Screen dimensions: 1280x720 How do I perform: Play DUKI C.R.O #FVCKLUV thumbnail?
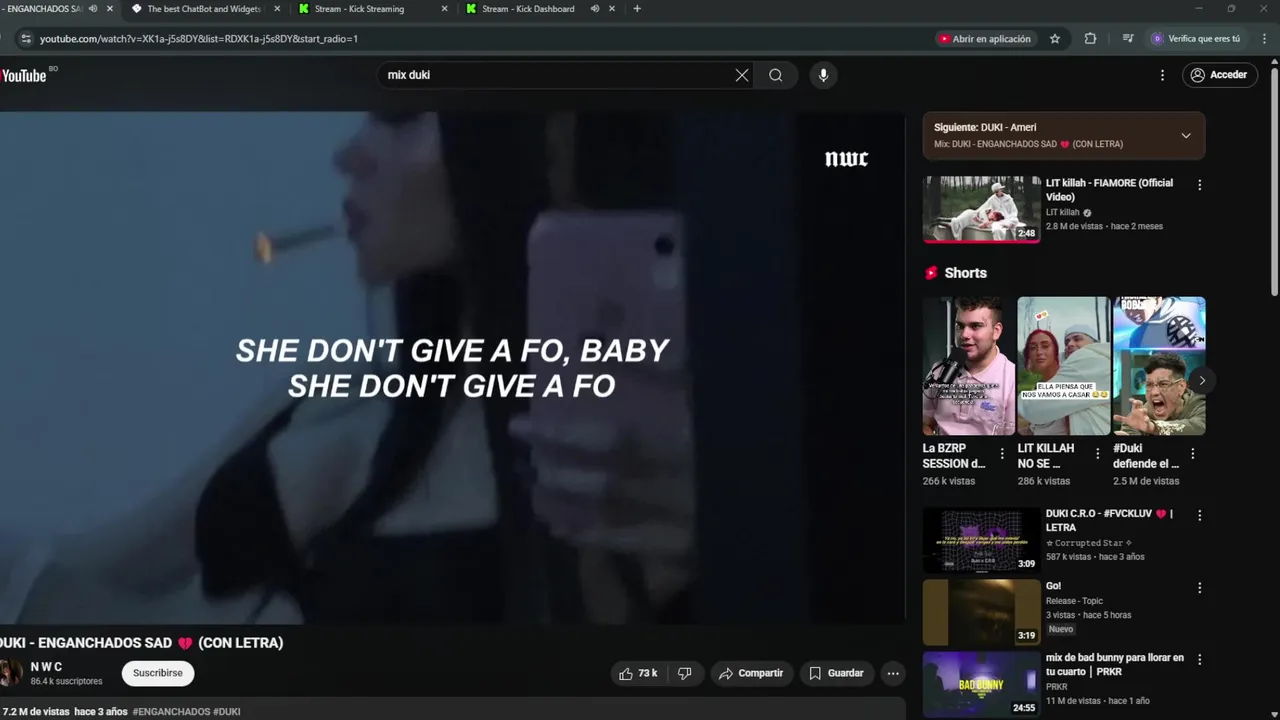pyautogui.click(x=981, y=540)
